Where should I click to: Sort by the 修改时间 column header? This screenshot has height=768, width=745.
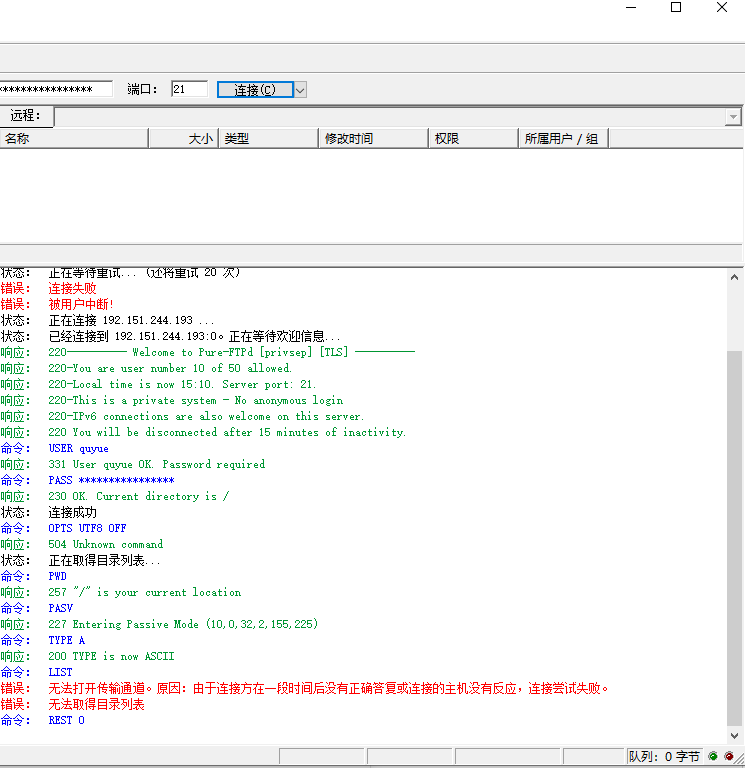373,139
